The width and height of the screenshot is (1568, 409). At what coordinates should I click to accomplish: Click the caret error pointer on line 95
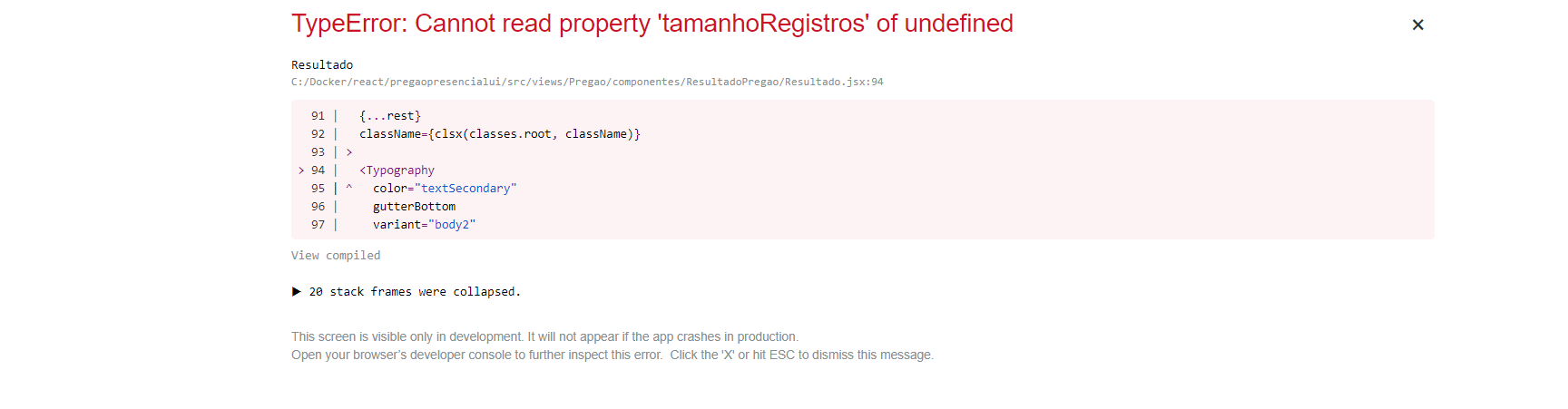tap(348, 189)
